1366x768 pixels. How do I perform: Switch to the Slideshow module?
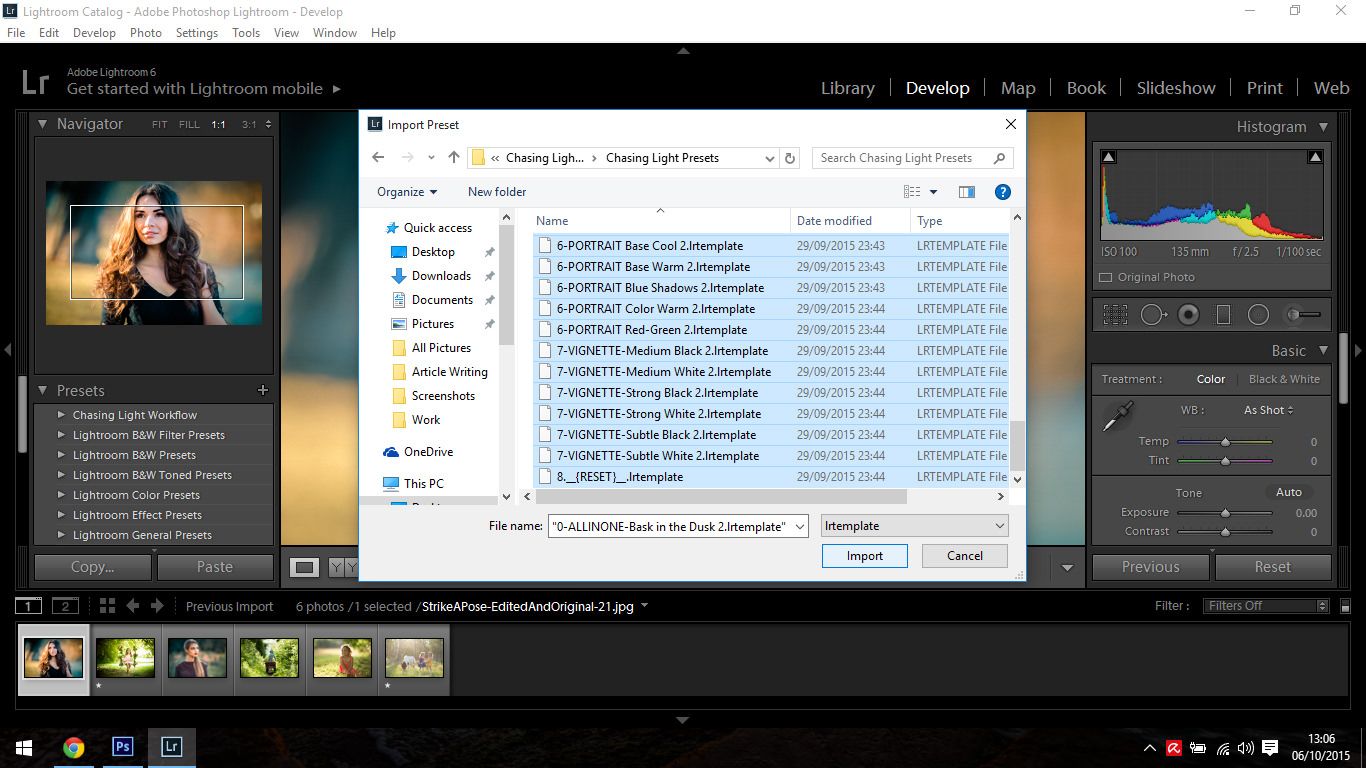1176,88
